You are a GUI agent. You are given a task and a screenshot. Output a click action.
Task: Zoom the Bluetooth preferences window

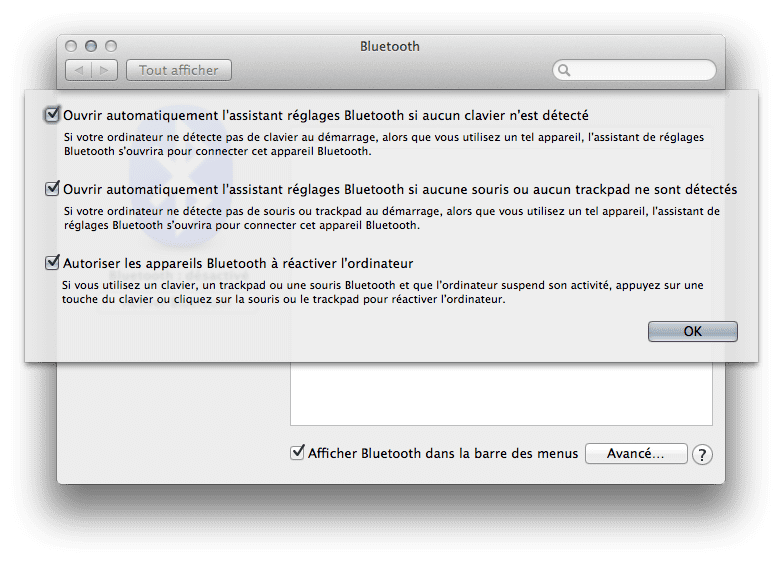[111, 46]
